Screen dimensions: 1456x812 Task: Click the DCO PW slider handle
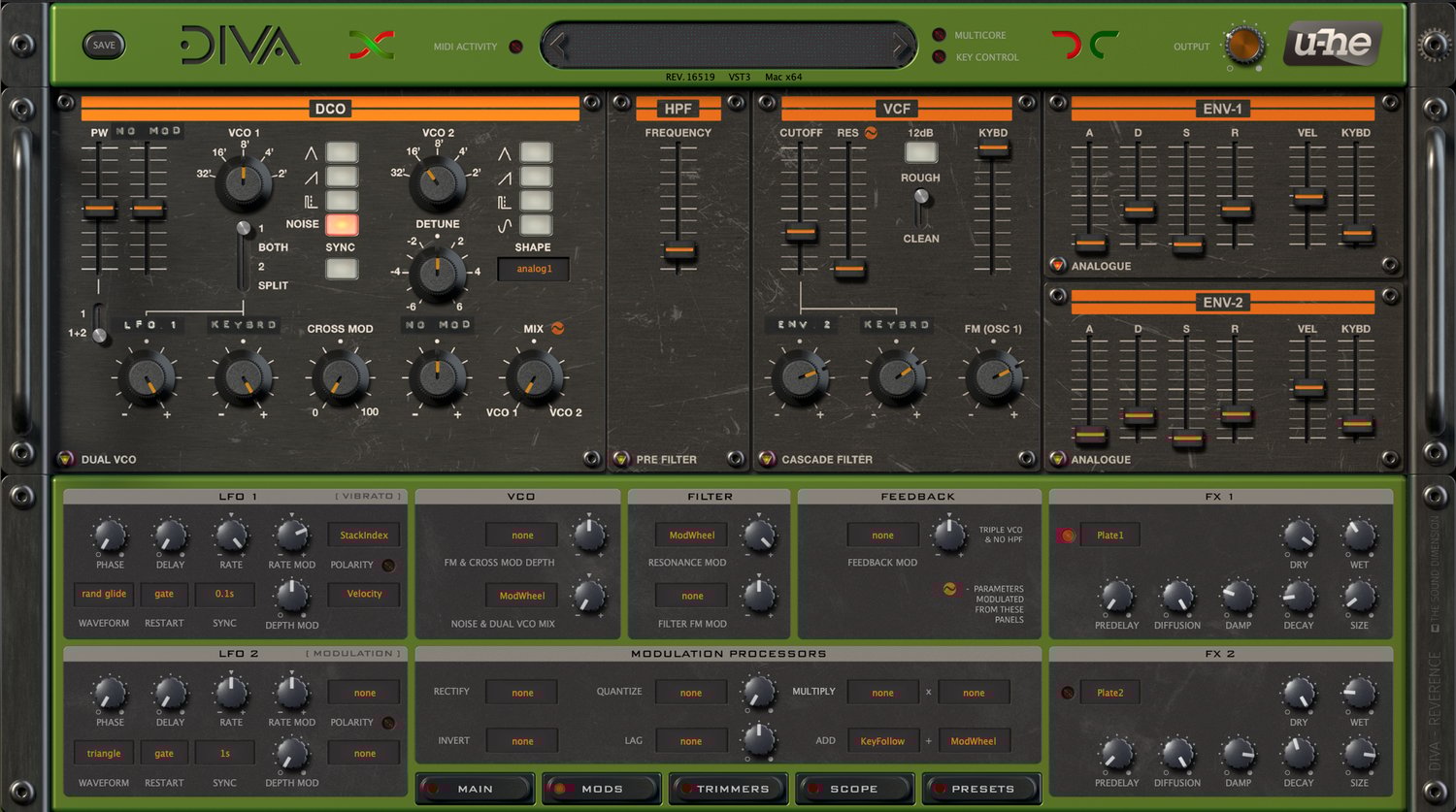pyautogui.click(x=99, y=208)
